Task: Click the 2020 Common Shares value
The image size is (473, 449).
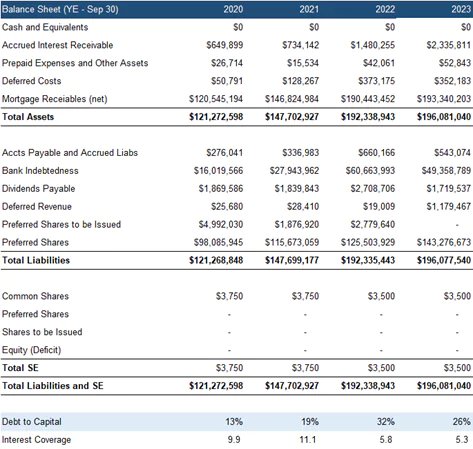Action: tap(229, 296)
